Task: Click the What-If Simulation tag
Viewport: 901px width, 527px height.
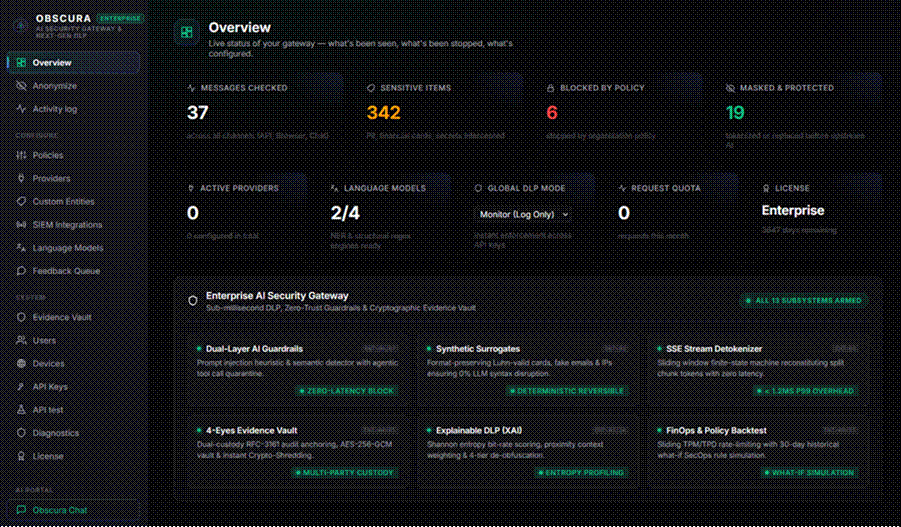Action: pyautogui.click(x=809, y=472)
